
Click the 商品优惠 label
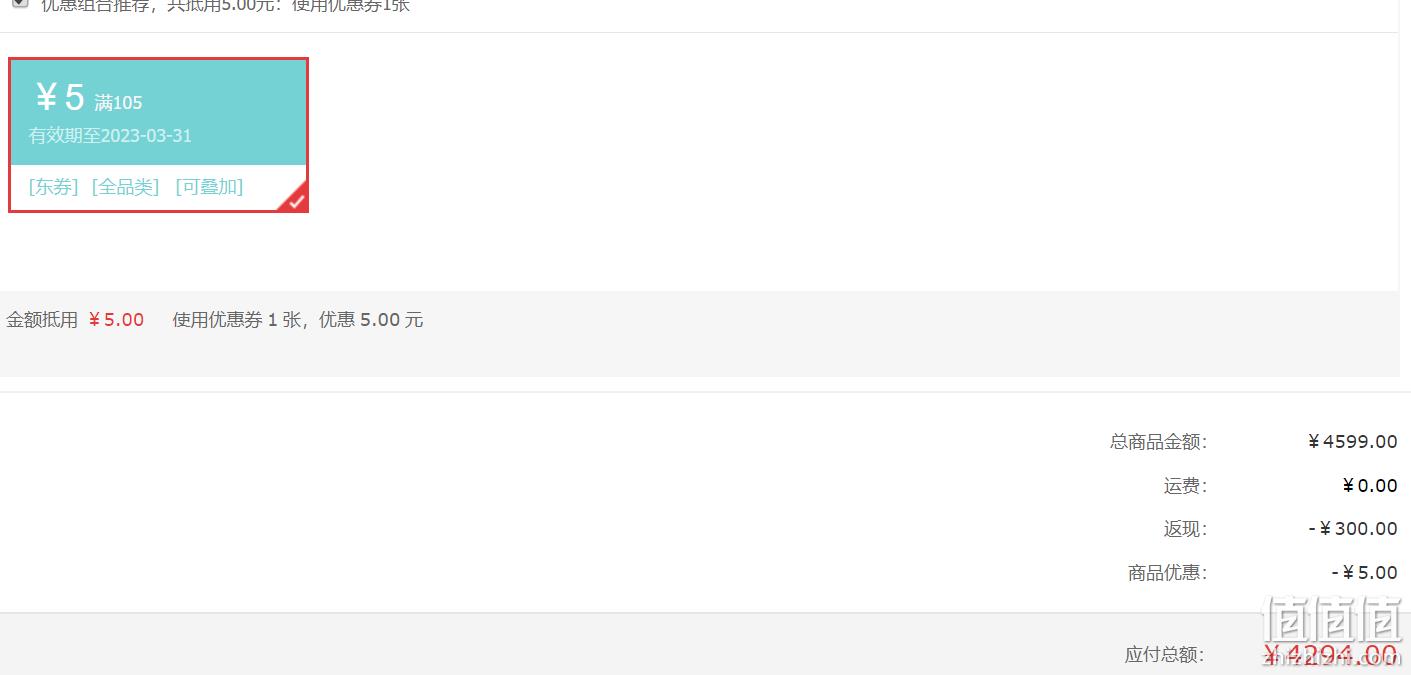1168,573
